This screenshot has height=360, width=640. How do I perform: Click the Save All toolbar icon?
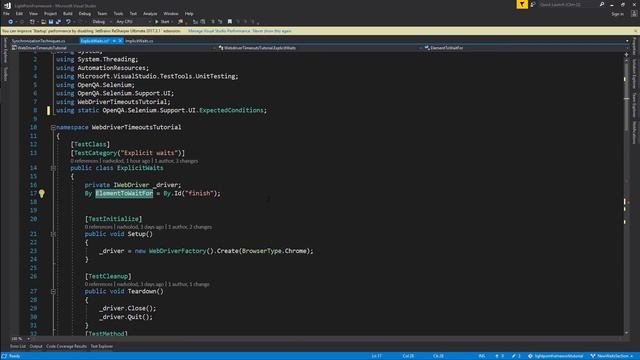(x=58, y=22)
